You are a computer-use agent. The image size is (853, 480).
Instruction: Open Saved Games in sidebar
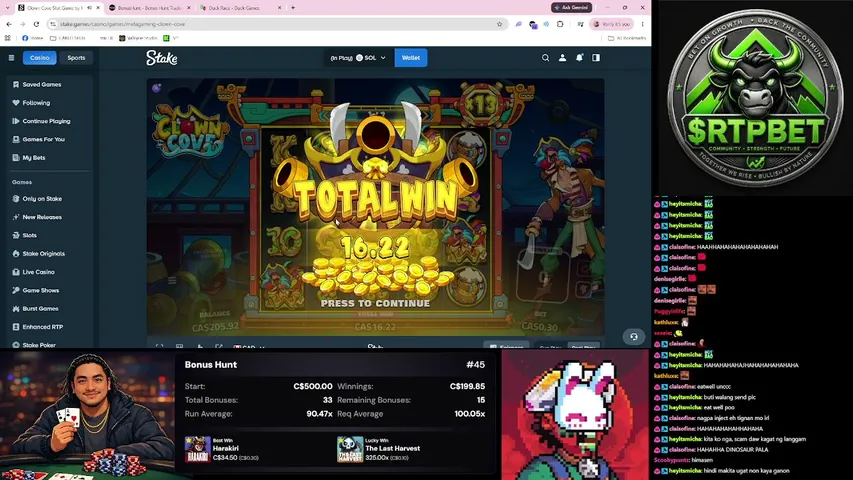tap(42, 84)
